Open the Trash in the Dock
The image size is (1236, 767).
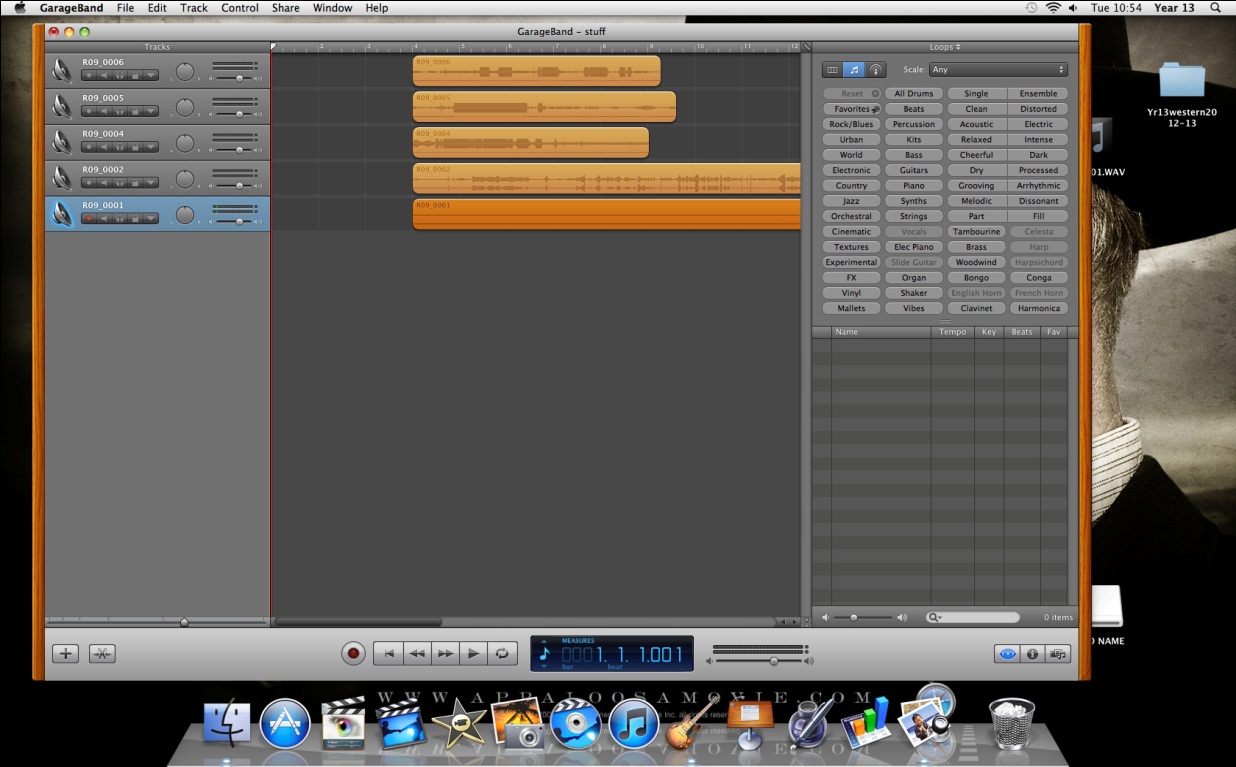(1012, 723)
